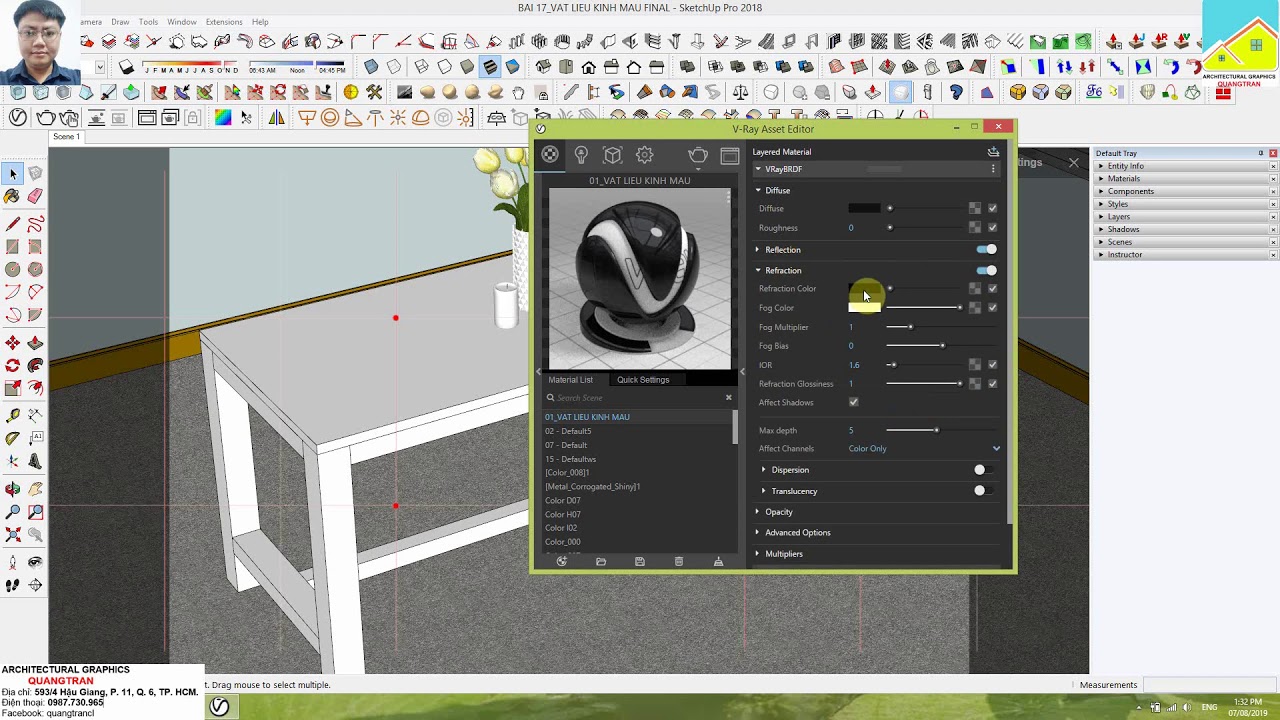Open the V-Ray Settings gear icon

point(645,154)
